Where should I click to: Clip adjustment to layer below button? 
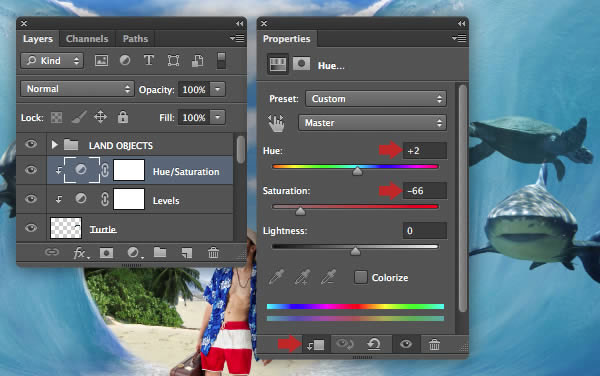(x=316, y=345)
